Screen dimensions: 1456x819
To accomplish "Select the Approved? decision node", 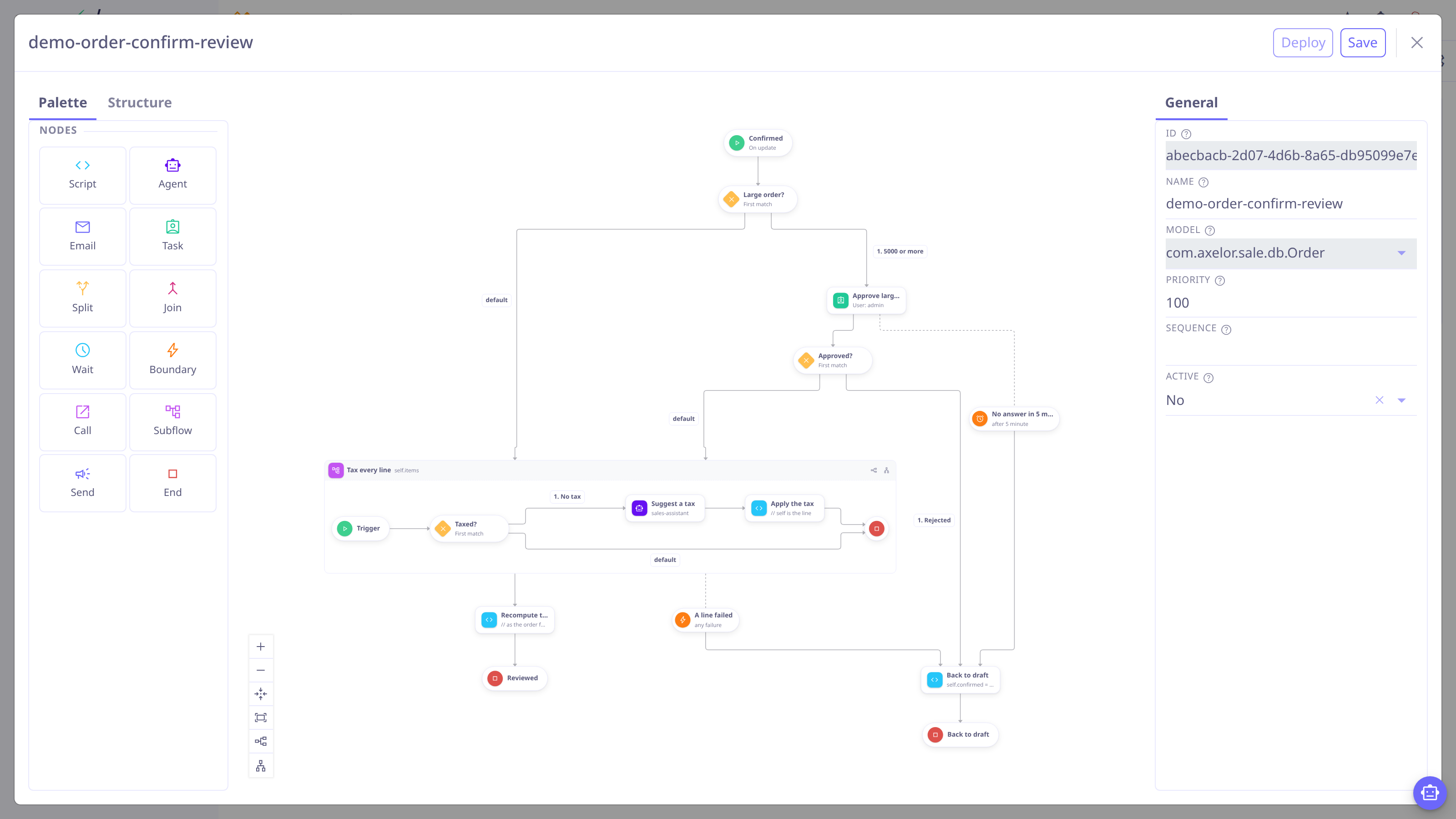I will click(833, 360).
